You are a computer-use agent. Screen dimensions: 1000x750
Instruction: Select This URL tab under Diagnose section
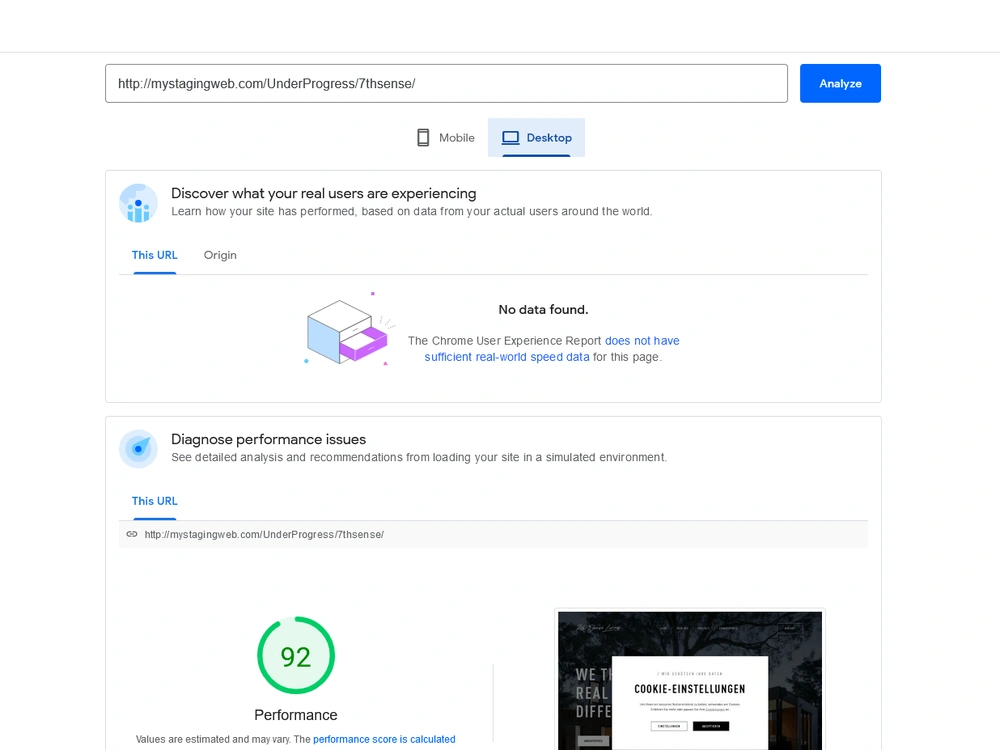154,501
